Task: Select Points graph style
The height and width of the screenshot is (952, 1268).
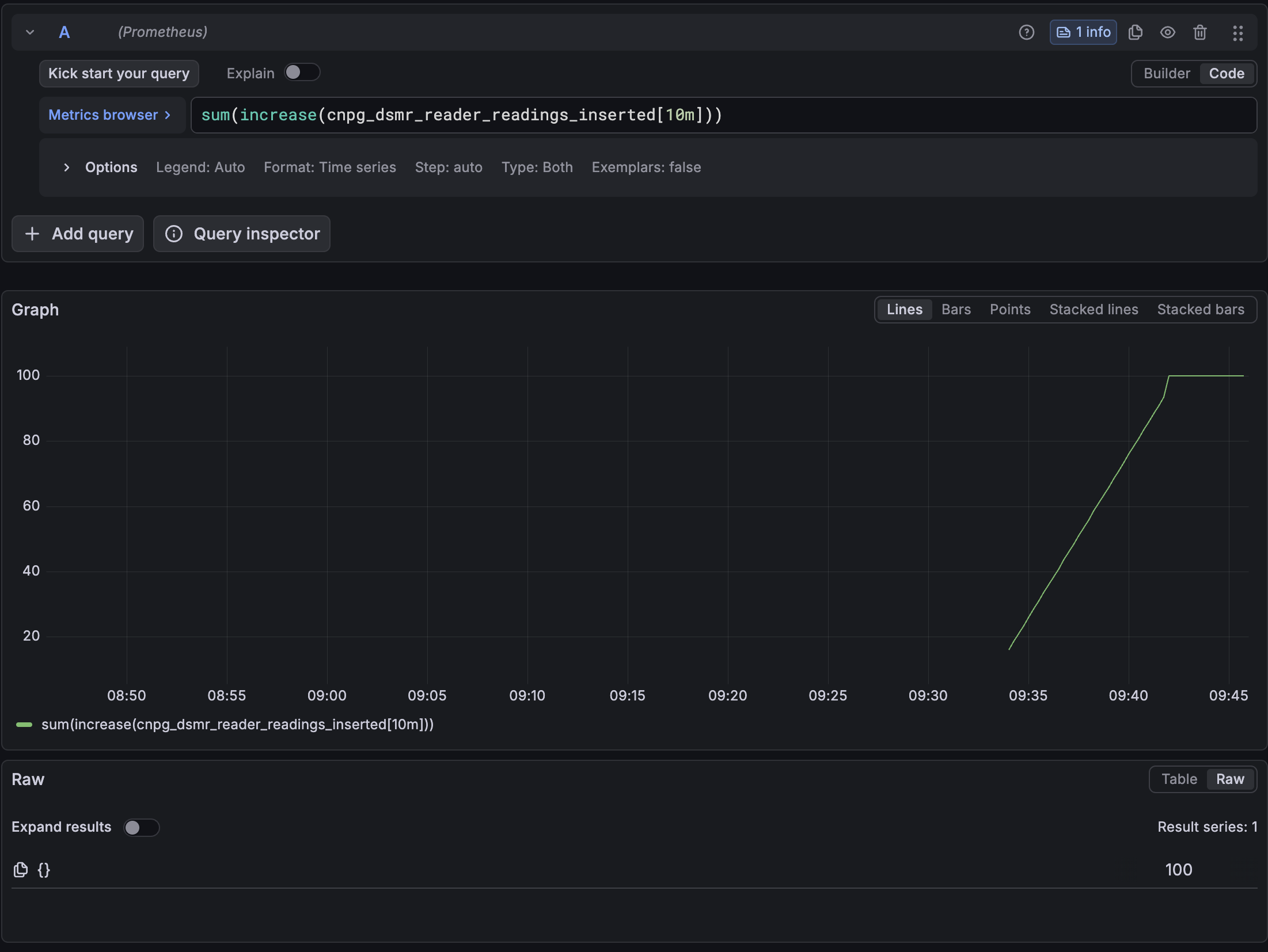Action: [1010, 310]
